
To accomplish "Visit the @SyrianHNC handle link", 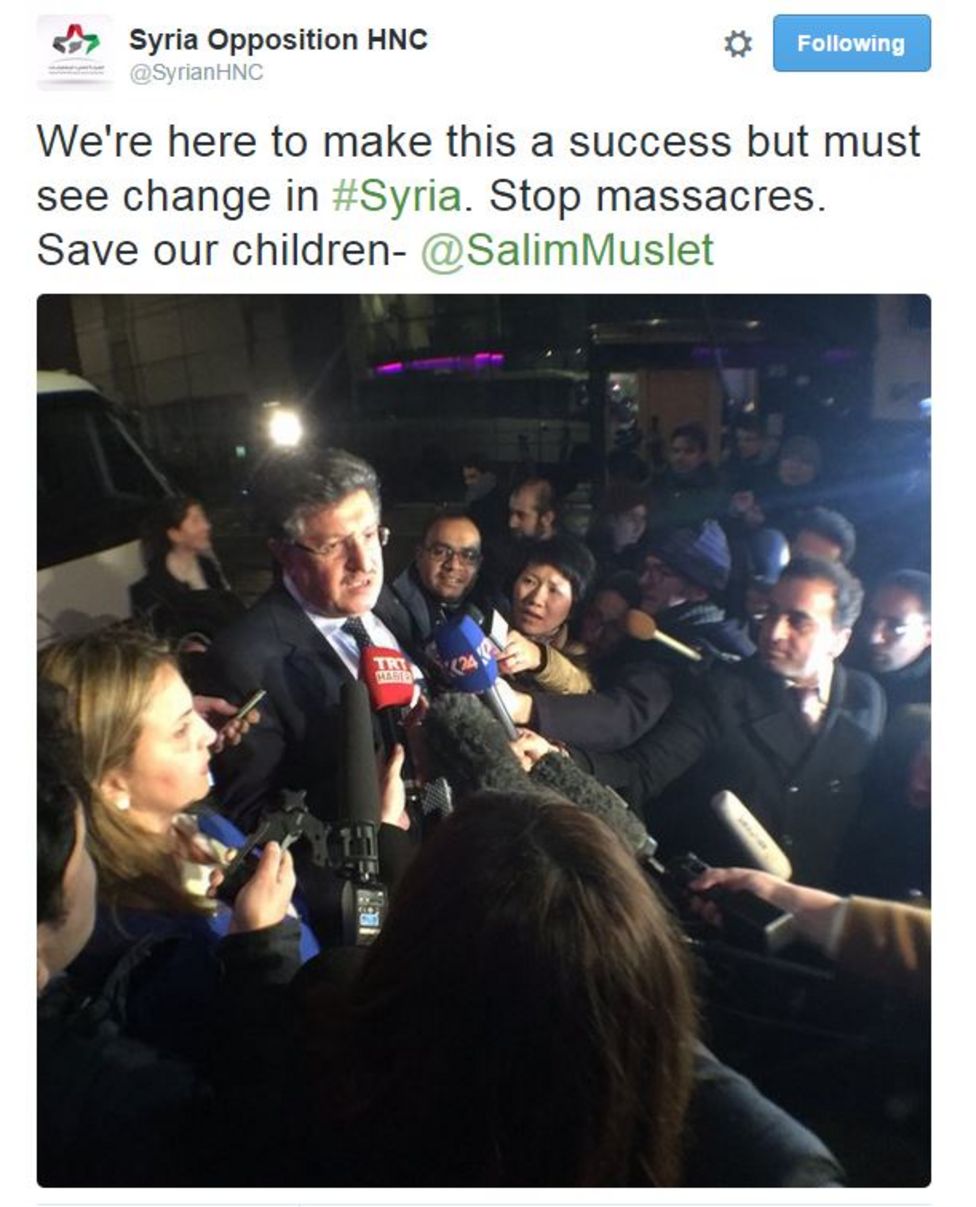I will [x=196, y=73].
